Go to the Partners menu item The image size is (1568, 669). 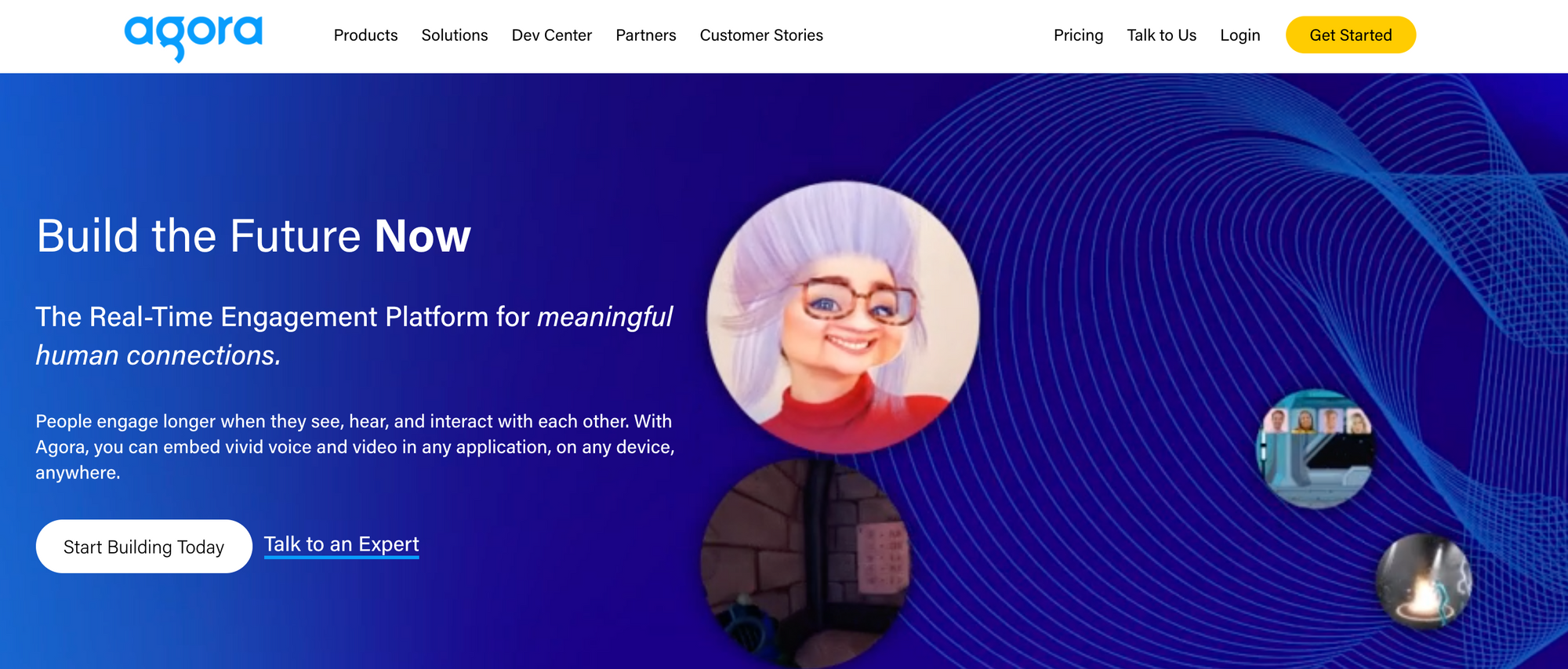pyautogui.click(x=646, y=35)
